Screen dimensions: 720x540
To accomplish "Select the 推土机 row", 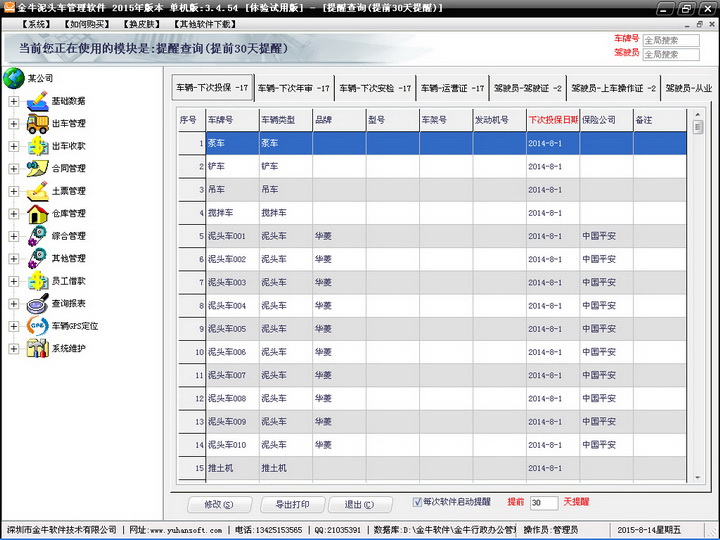I will (432, 468).
